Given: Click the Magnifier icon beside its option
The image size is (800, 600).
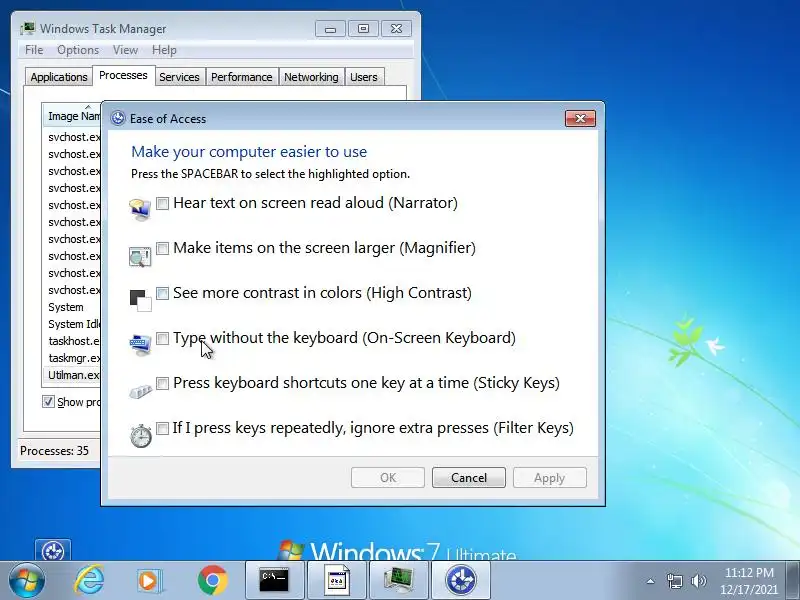Looking at the screenshot, I should [x=140, y=256].
